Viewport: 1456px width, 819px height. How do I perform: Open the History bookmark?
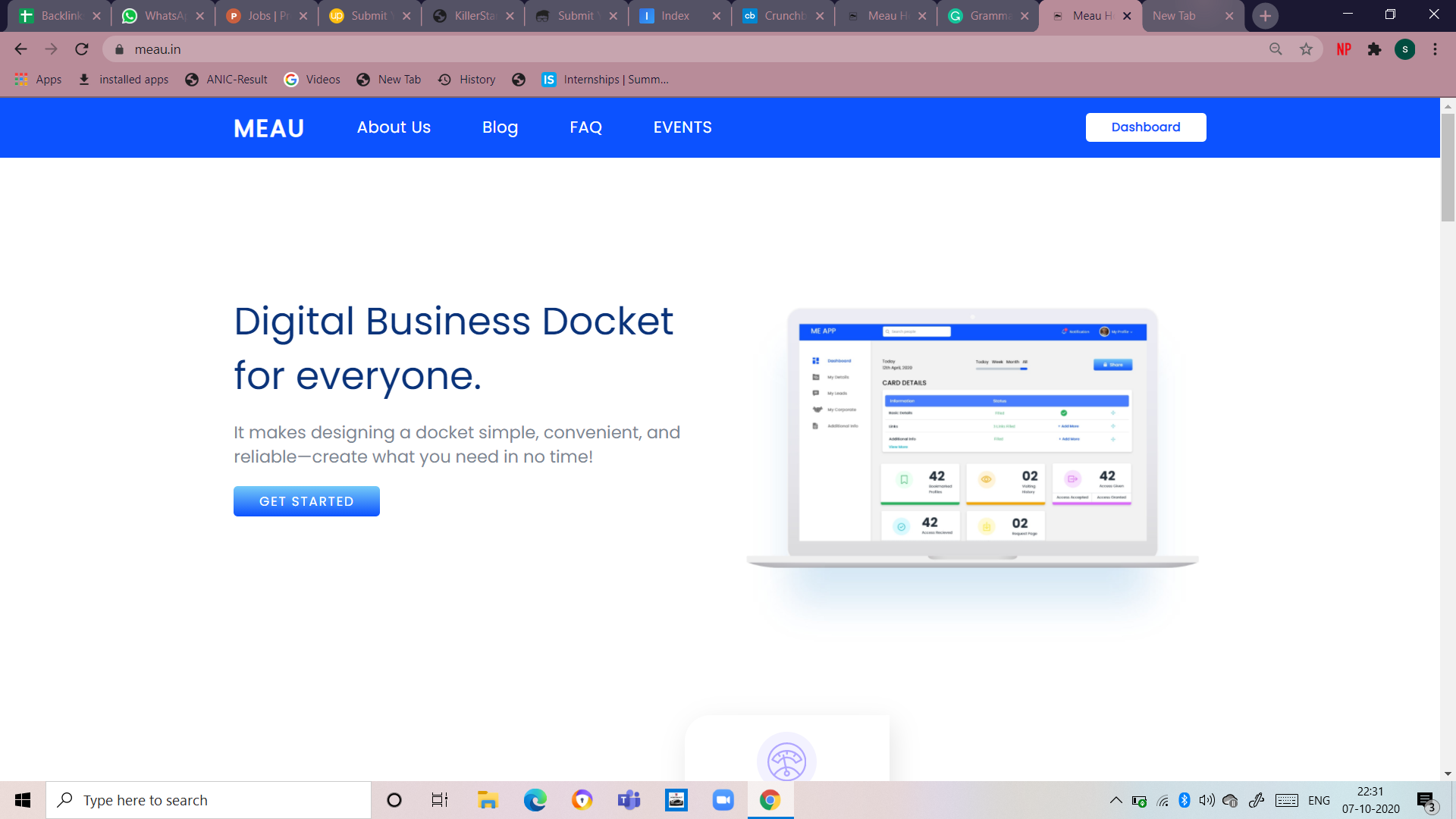[x=467, y=80]
